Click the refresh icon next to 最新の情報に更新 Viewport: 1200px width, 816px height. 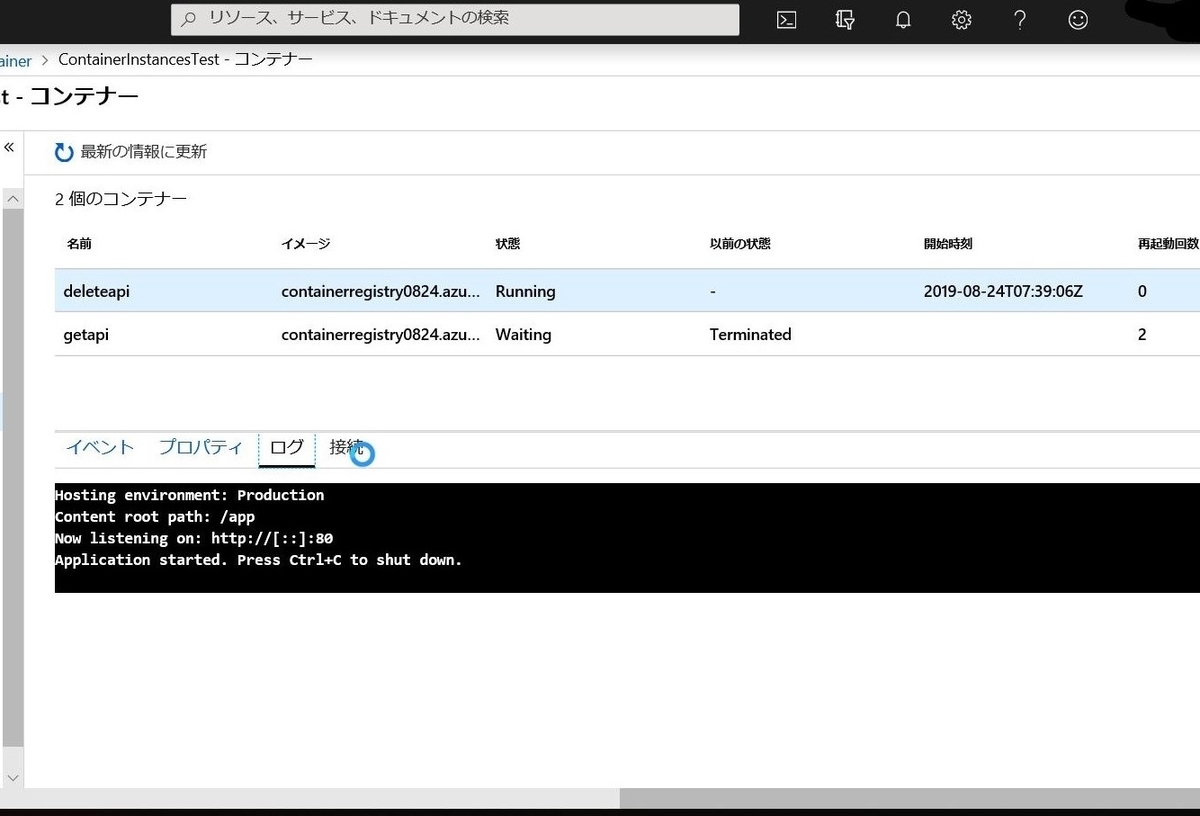(63, 151)
